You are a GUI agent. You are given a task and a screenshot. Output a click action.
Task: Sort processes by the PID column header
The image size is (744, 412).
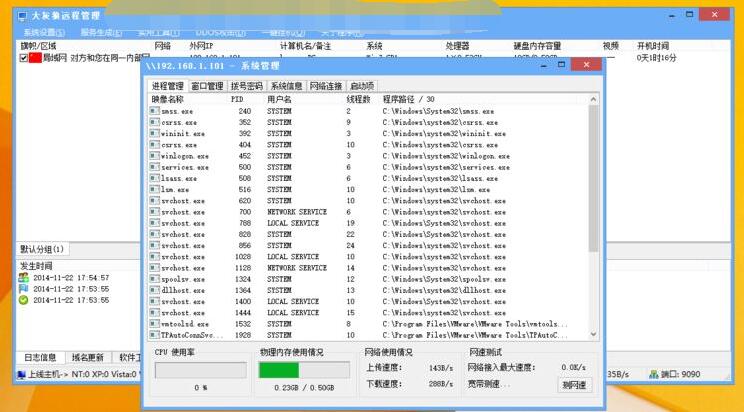(237, 99)
